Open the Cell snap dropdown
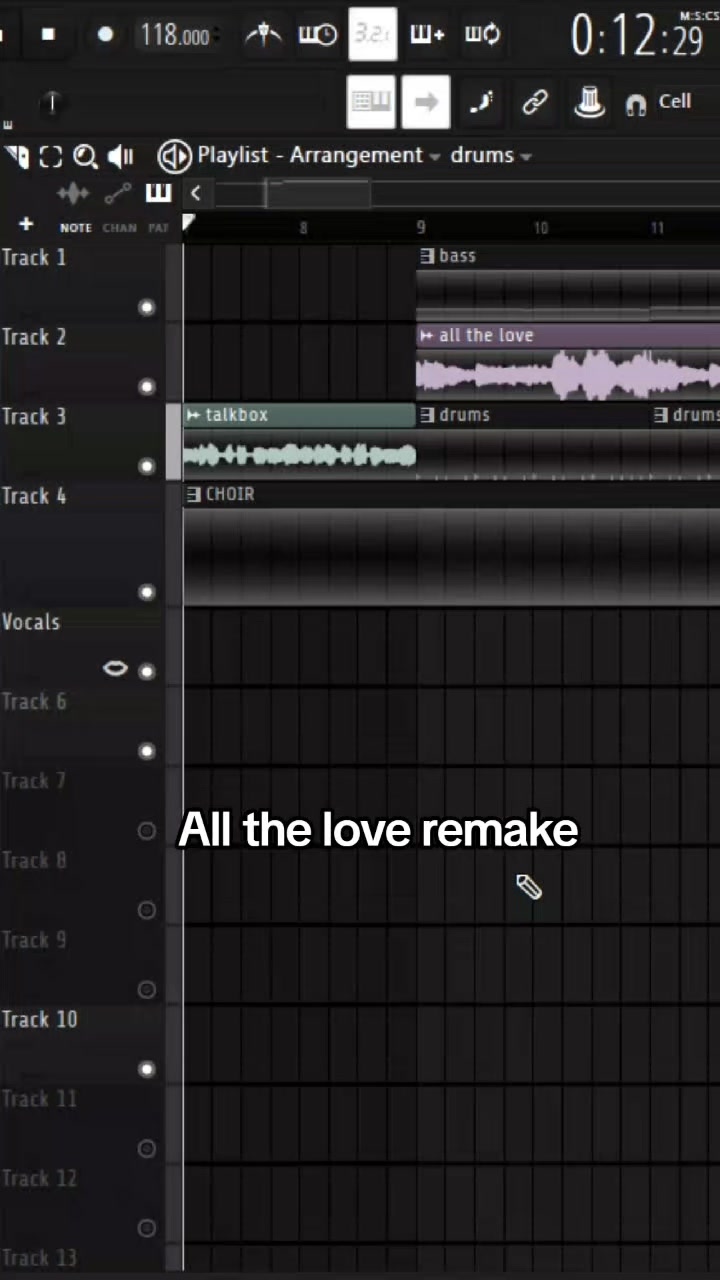The height and width of the screenshot is (1280, 720). (x=675, y=102)
